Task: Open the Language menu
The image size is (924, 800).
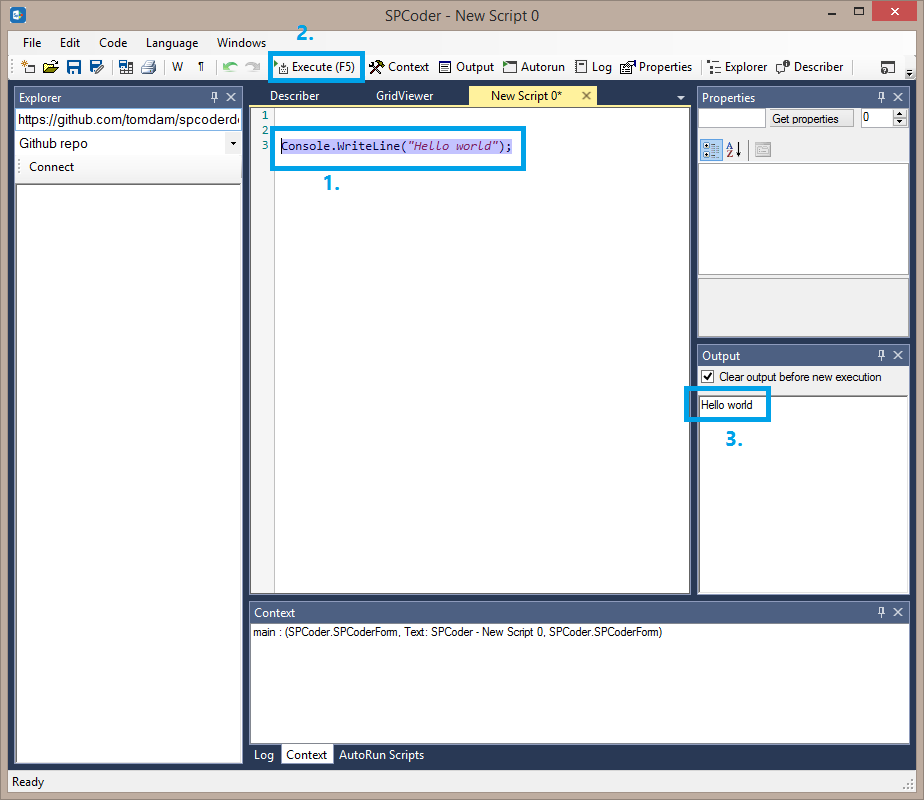Action: [x=172, y=42]
